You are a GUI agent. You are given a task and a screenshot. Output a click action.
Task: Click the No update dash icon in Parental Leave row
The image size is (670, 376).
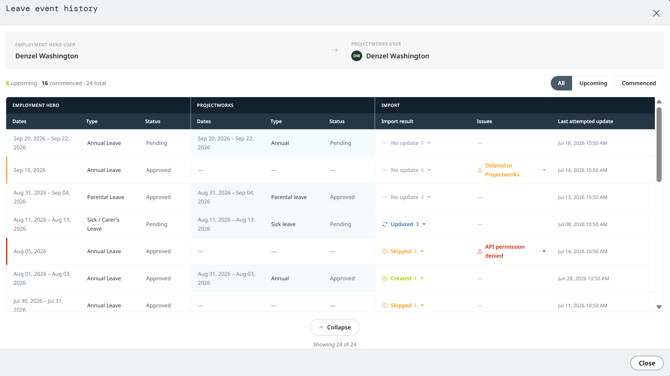385,197
